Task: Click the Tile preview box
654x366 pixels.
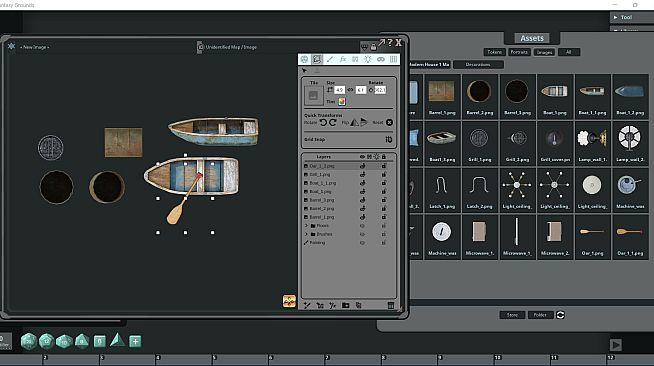Action: click(313, 95)
